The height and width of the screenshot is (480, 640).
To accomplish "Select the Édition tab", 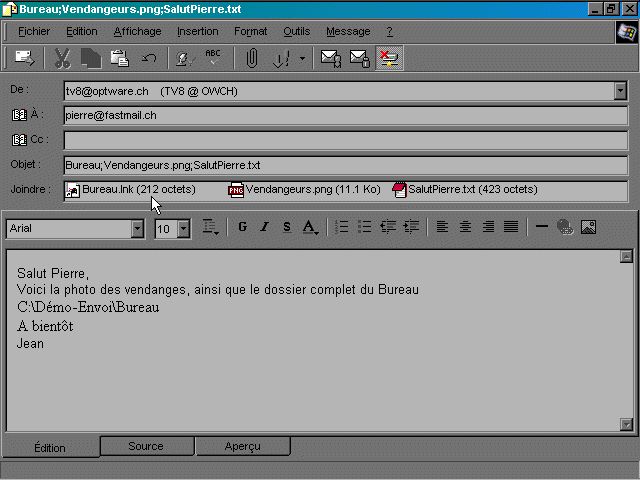I will click(50, 448).
